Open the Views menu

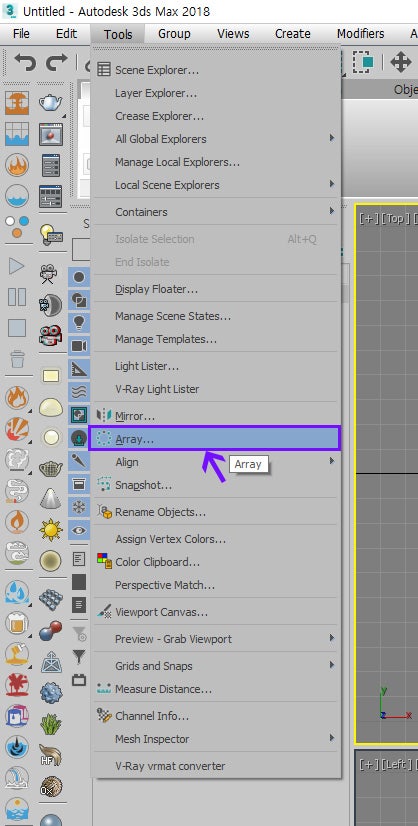coord(233,34)
